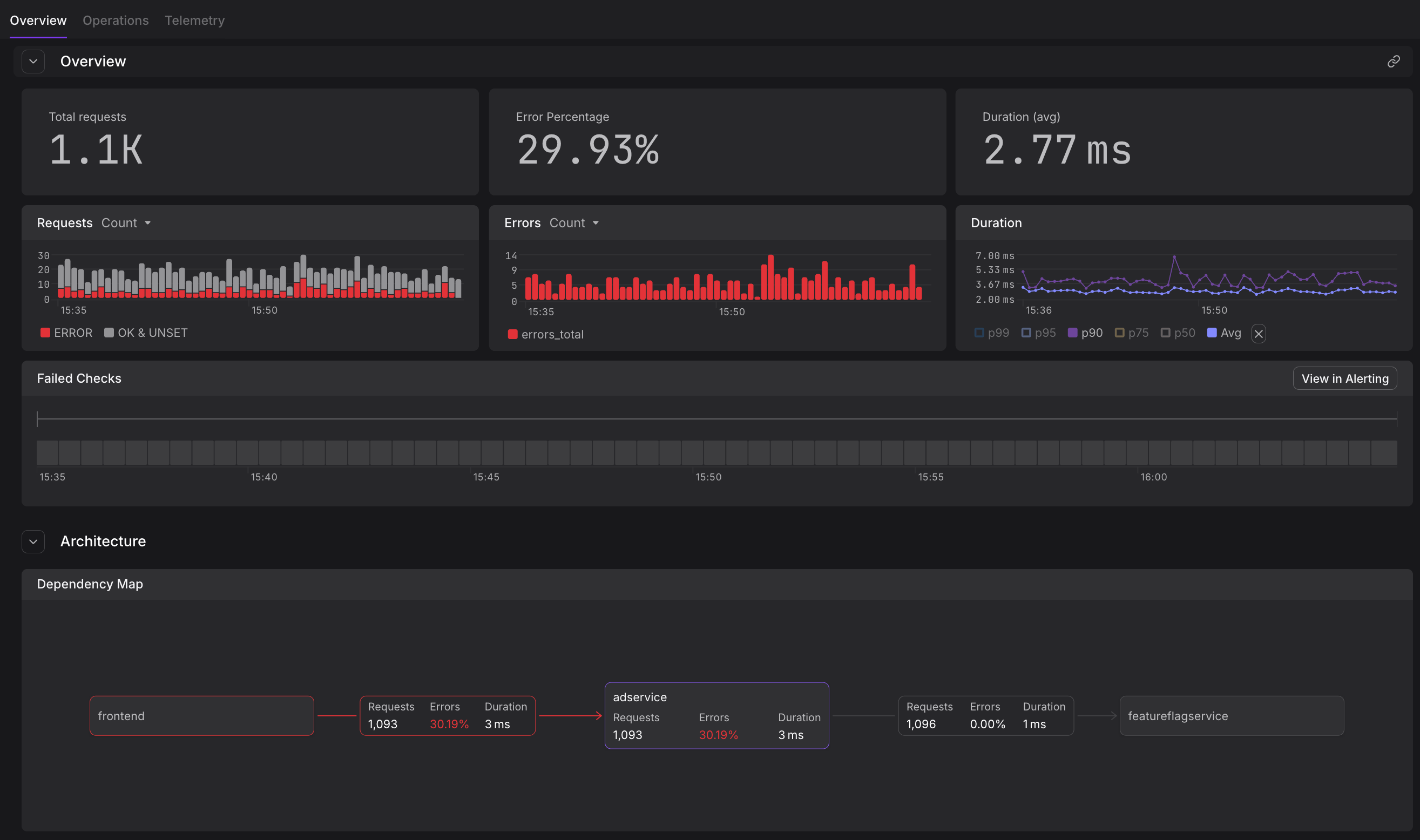Screen dimensions: 1420x840
Task: Switch to the Operations tab
Action: pyautogui.click(x=116, y=21)
